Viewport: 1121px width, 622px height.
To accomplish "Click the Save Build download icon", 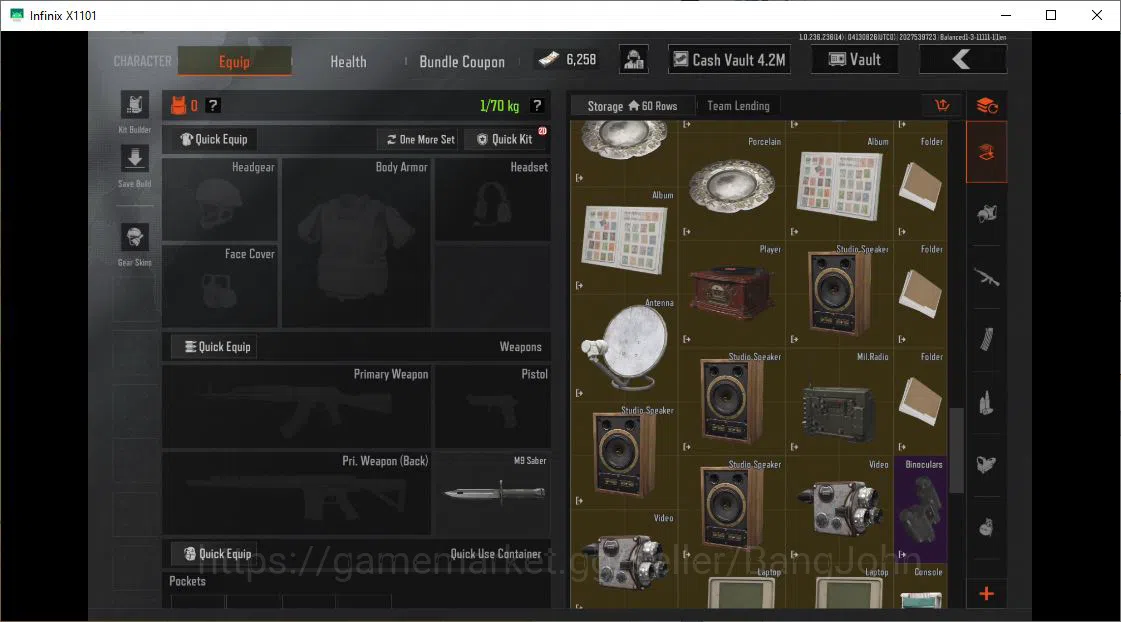I will click(134, 158).
